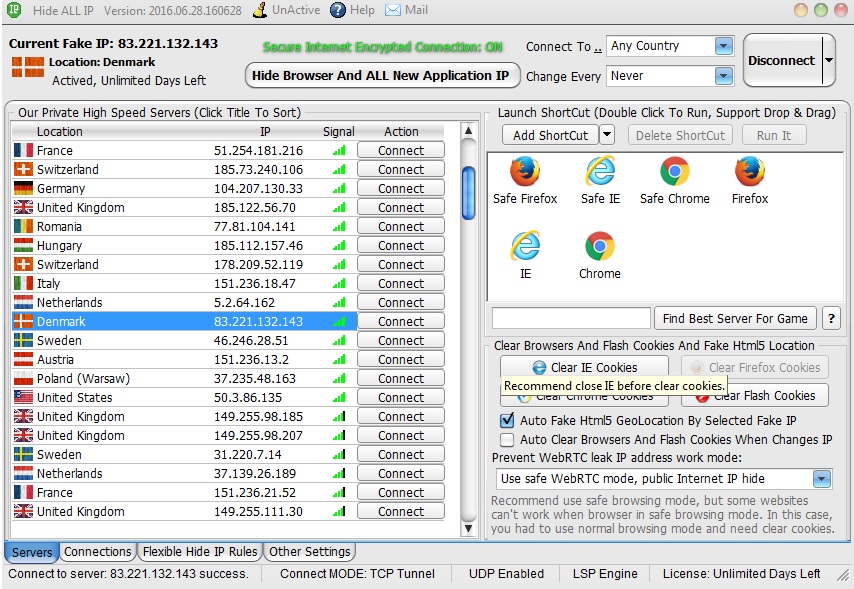854x589 pixels.
Task: Click the game name input field
Action: [571, 318]
